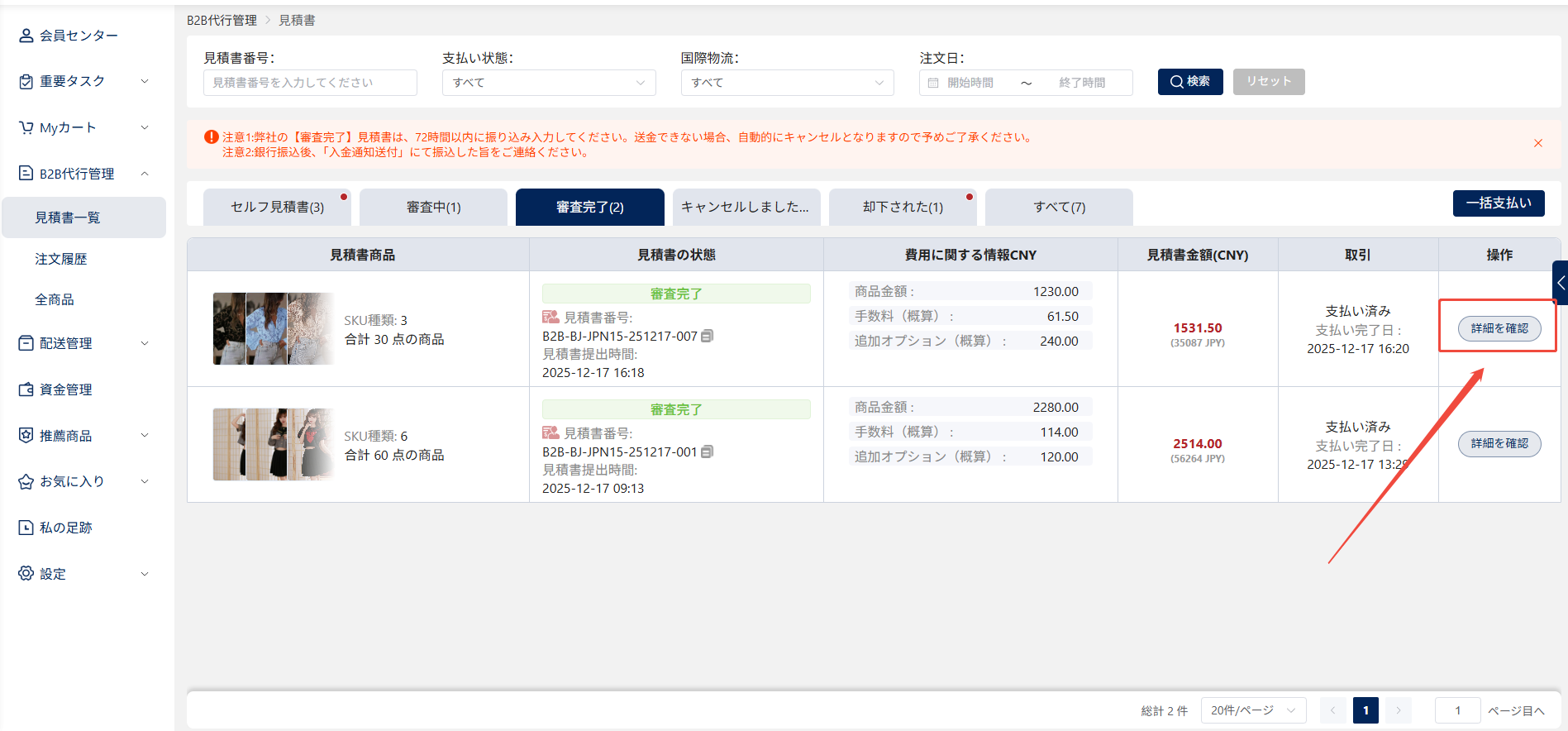Switch to the 審査中(1) tab

(433, 207)
